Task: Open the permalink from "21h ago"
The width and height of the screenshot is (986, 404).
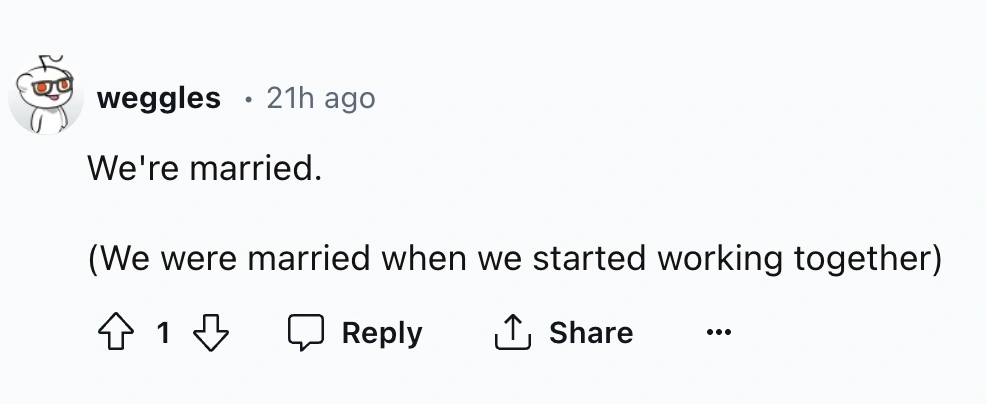Action: tap(320, 98)
